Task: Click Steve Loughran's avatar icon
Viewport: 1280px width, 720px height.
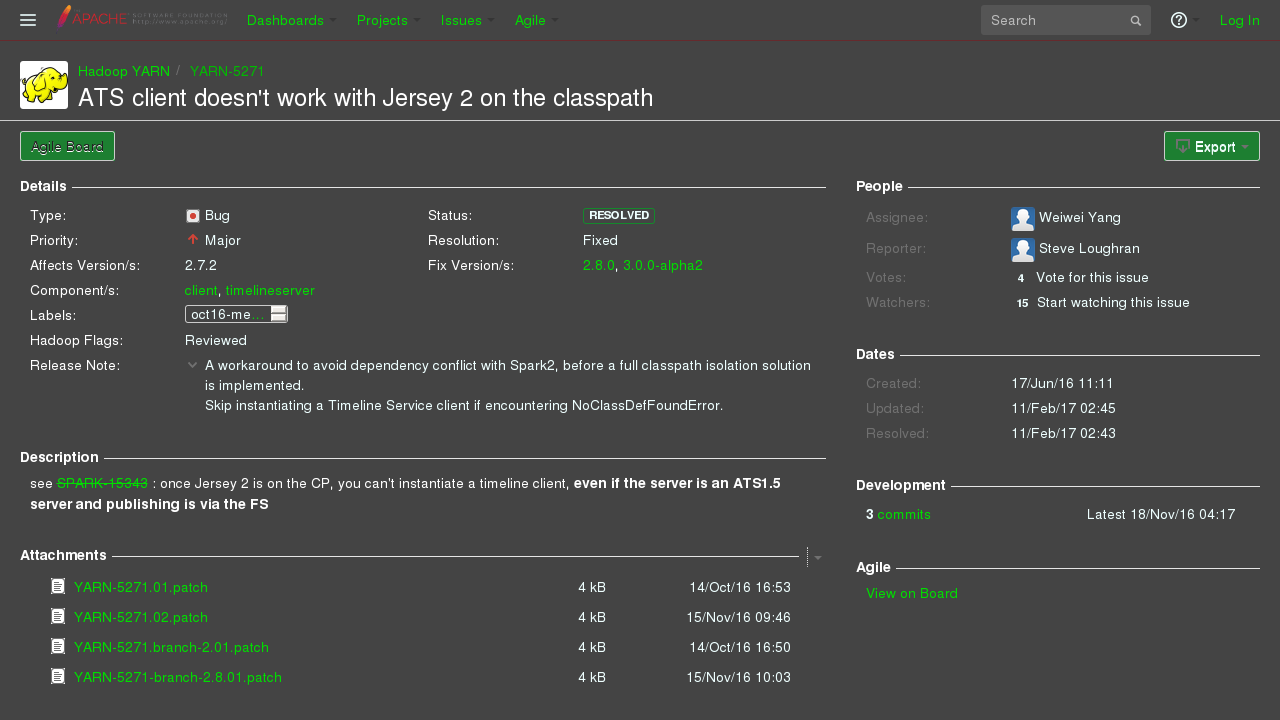Action: click(1023, 250)
